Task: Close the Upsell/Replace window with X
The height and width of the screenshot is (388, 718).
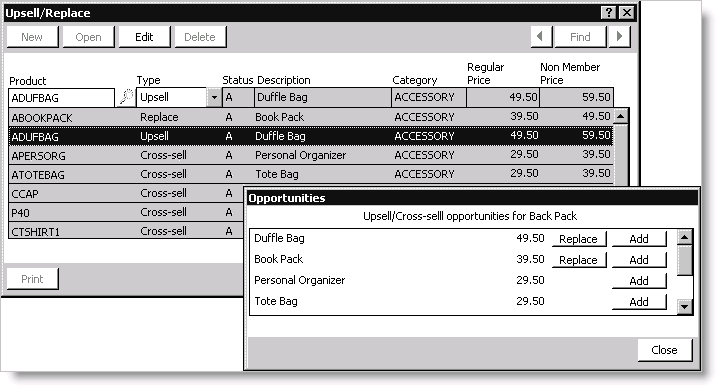Action: tap(626, 13)
